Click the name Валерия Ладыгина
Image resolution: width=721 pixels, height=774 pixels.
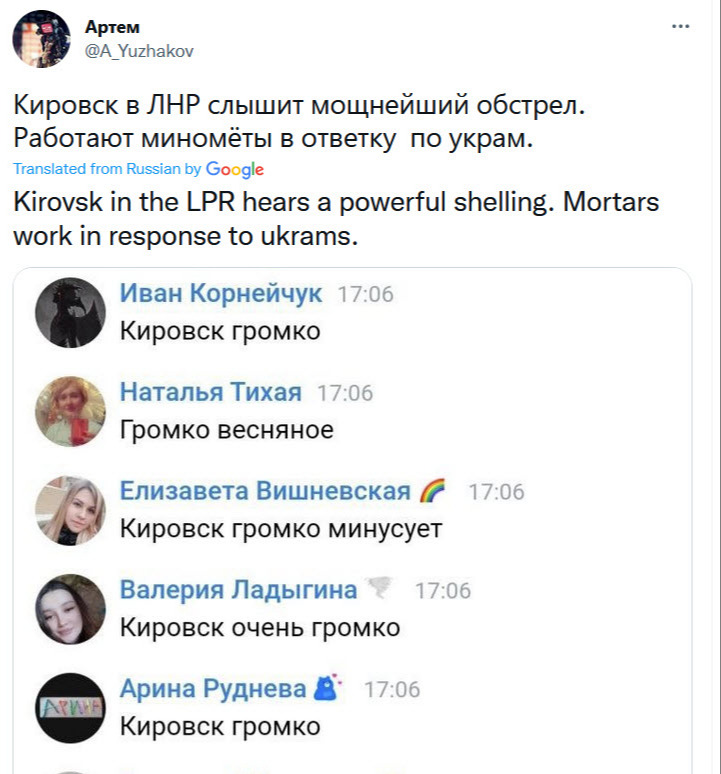[x=238, y=590]
